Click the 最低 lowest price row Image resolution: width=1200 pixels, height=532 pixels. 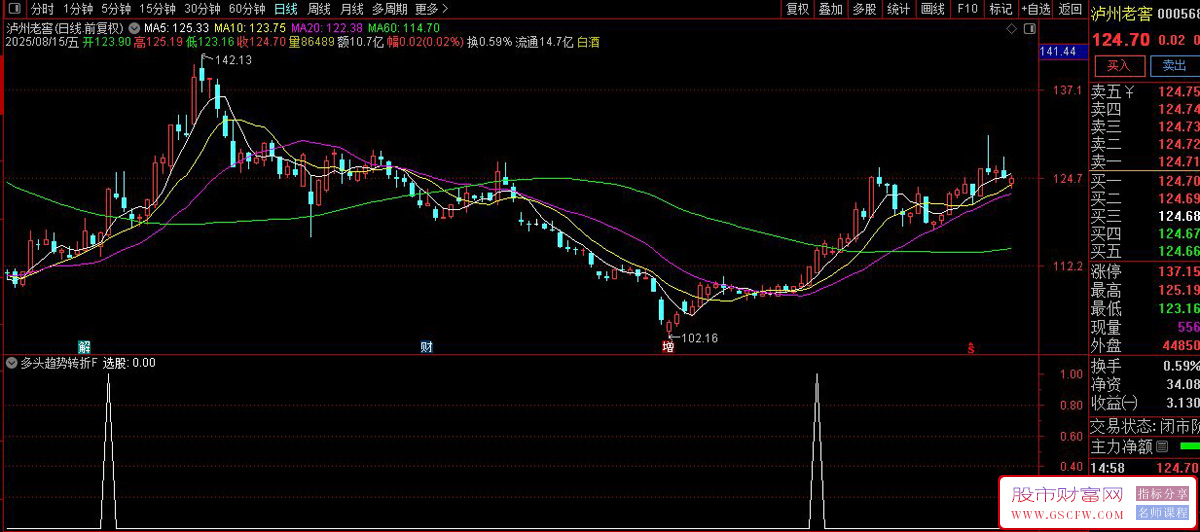tap(1145, 308)
